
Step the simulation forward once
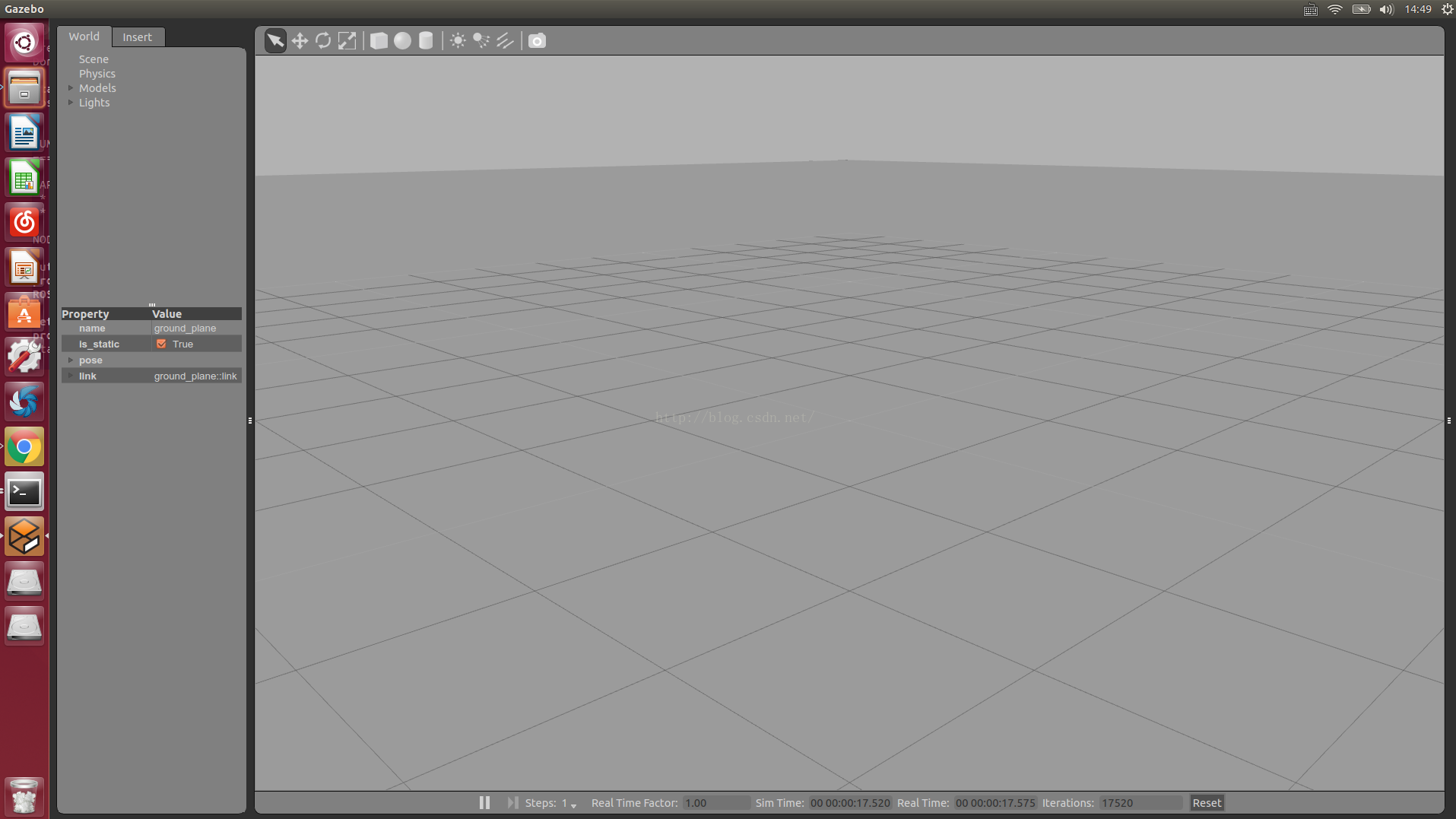(512, 802)
